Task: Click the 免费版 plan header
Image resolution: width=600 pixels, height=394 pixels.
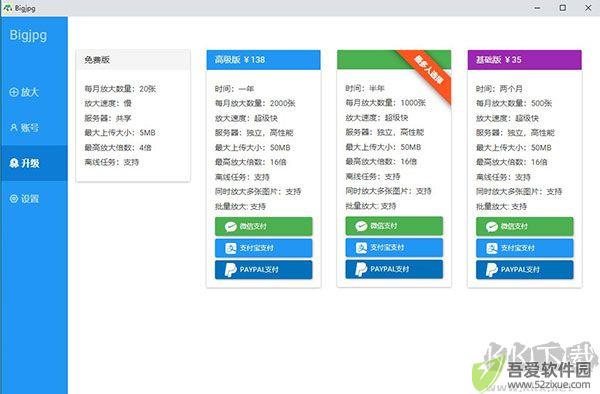Action: click(133, 60)
